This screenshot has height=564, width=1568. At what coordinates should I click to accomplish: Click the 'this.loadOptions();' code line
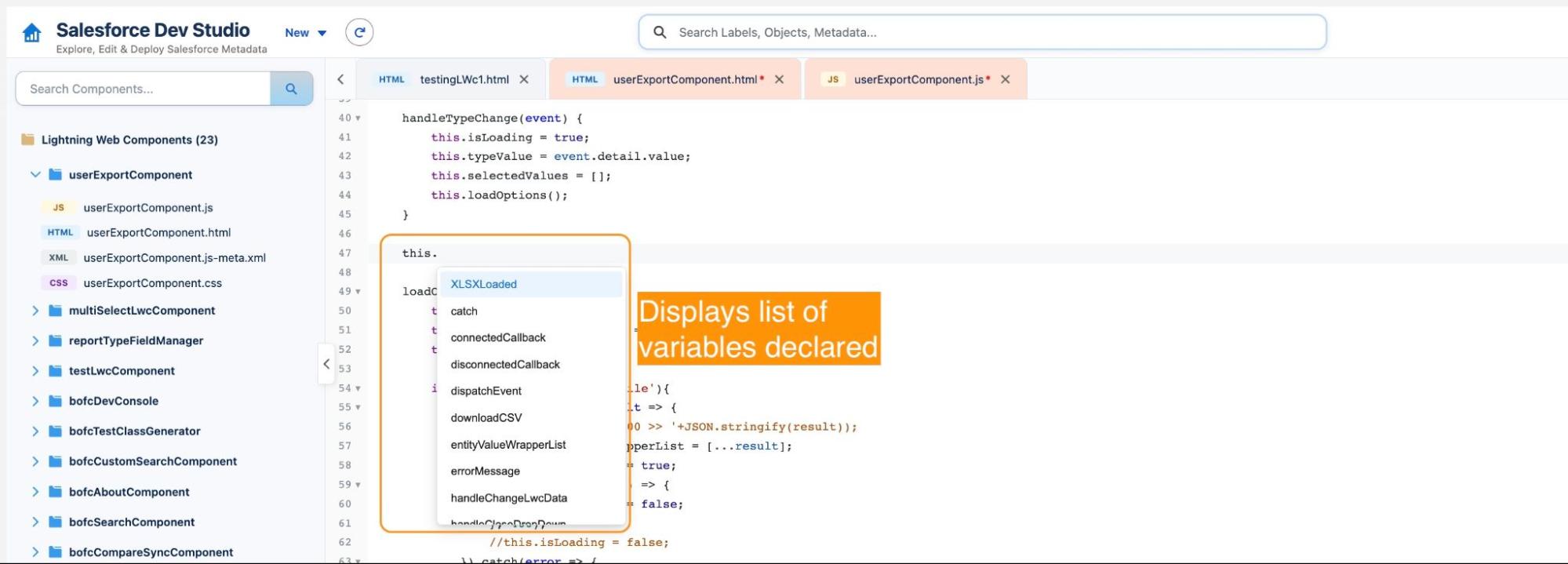499,195
